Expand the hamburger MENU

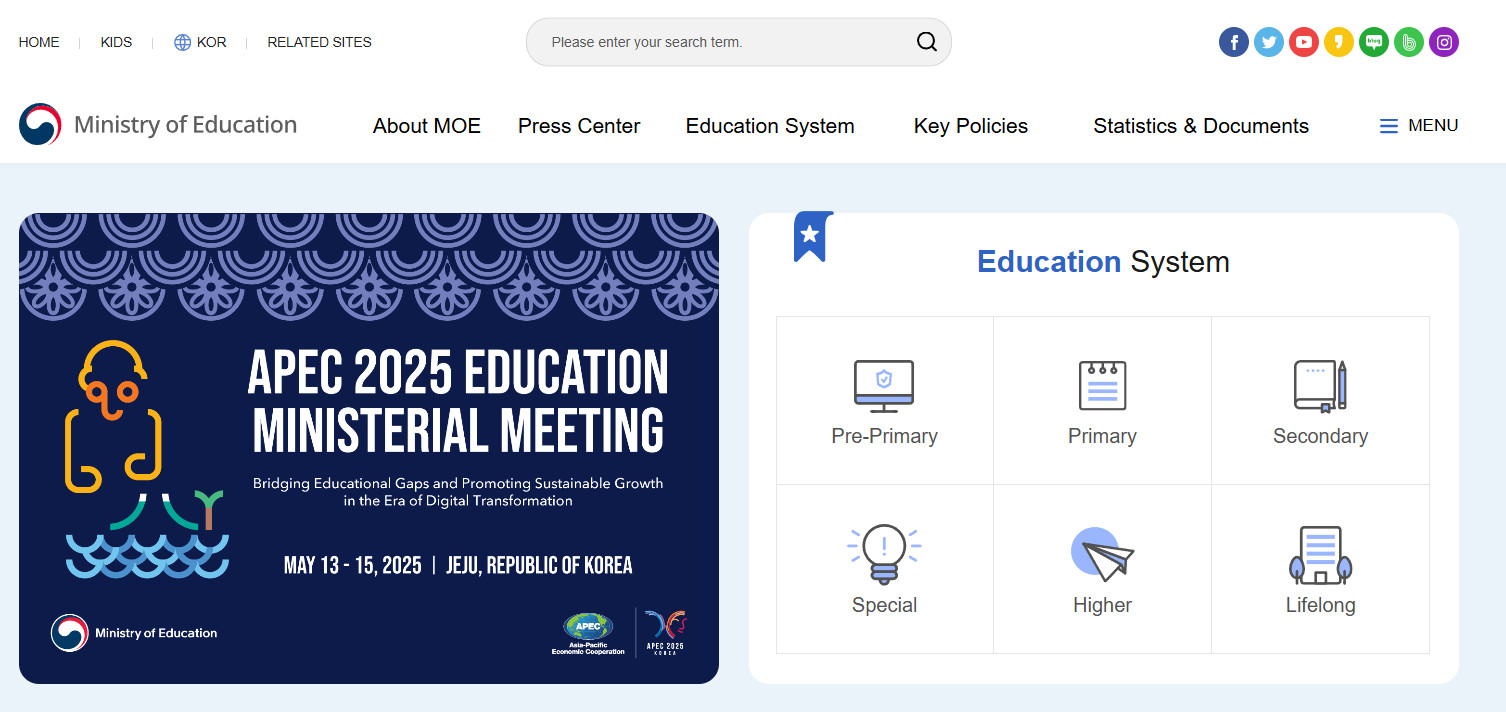tap(1418, 126)
